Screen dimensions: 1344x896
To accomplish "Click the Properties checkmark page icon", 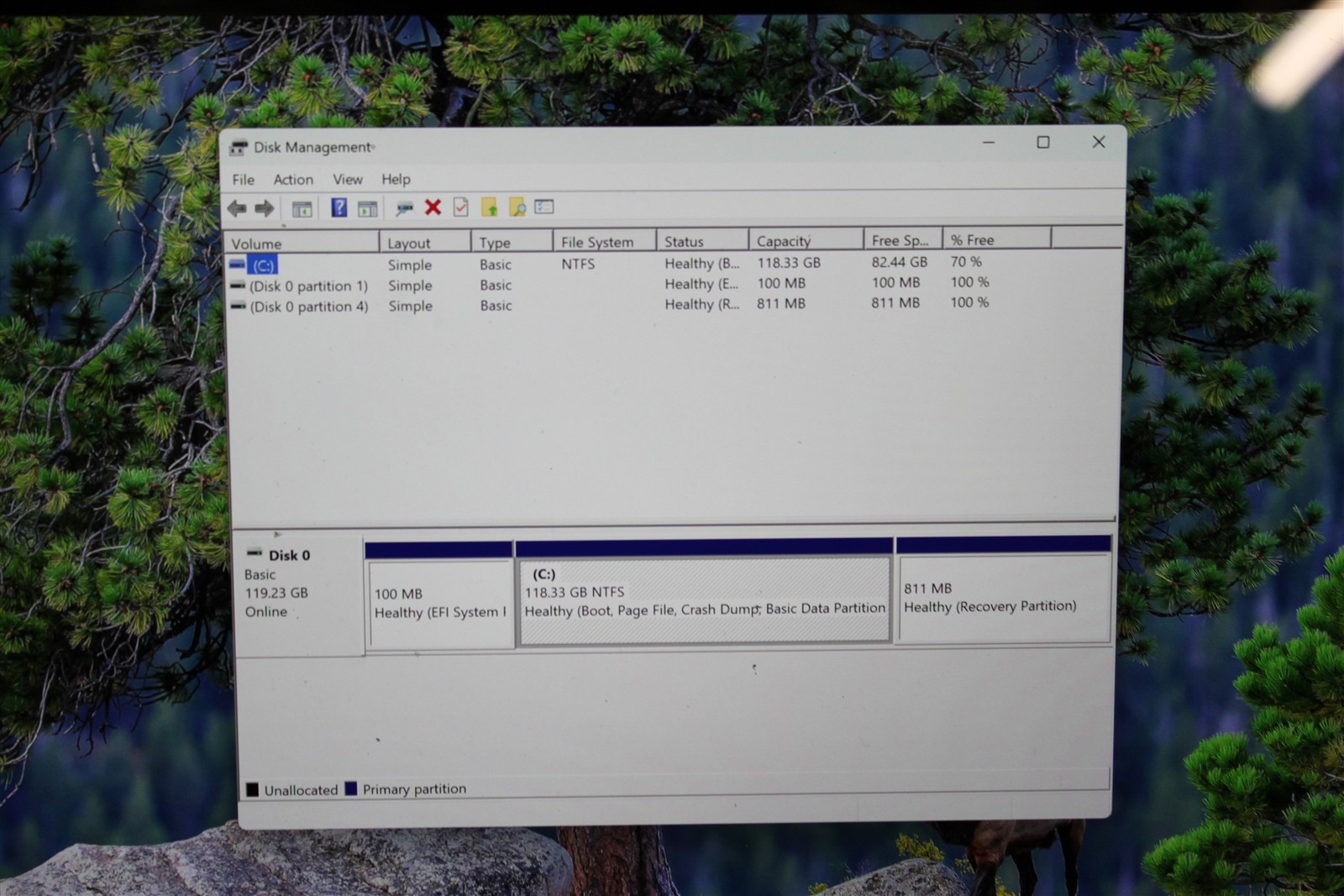I will click(460, 207).
